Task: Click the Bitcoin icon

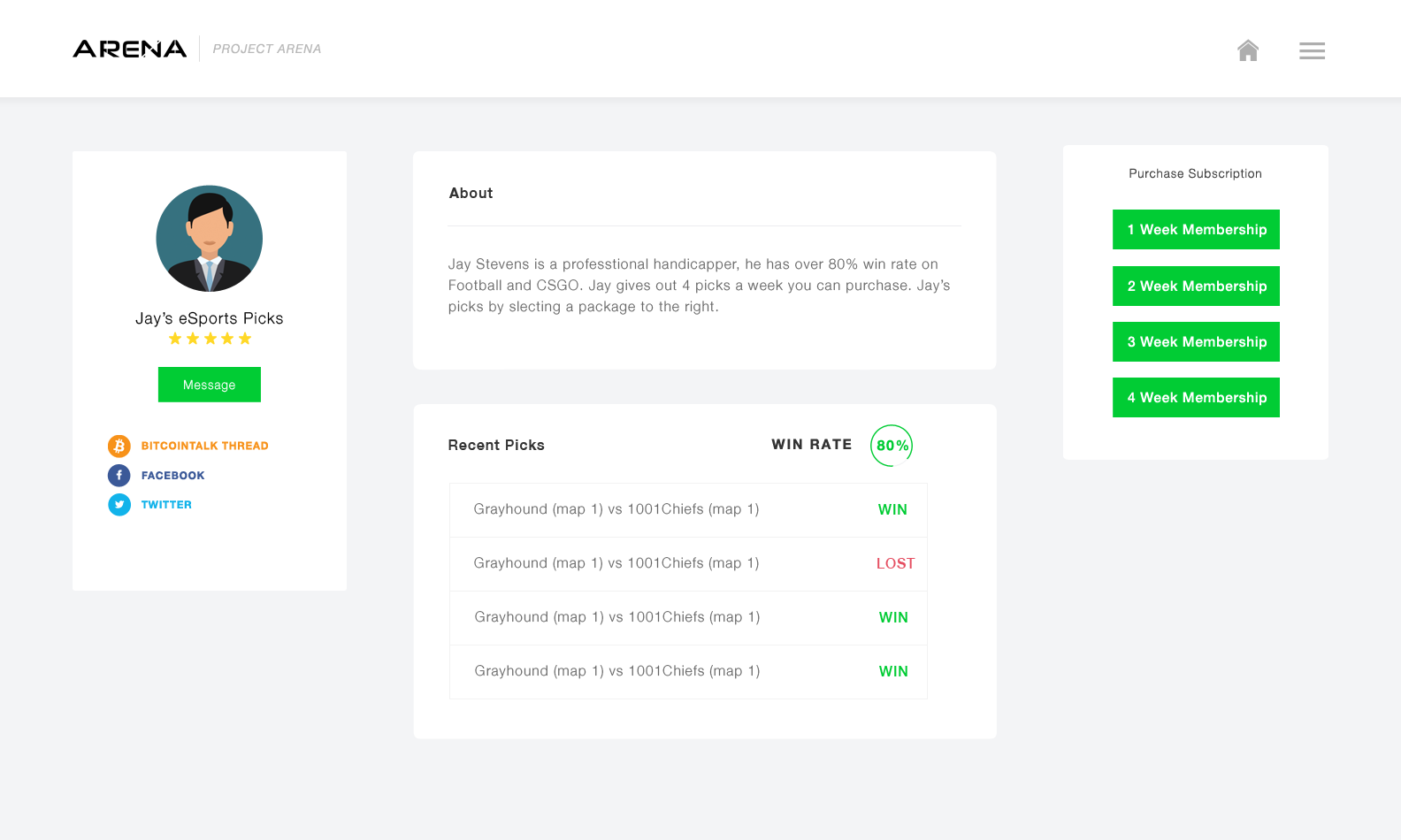Action: click(x=119, y=446)
